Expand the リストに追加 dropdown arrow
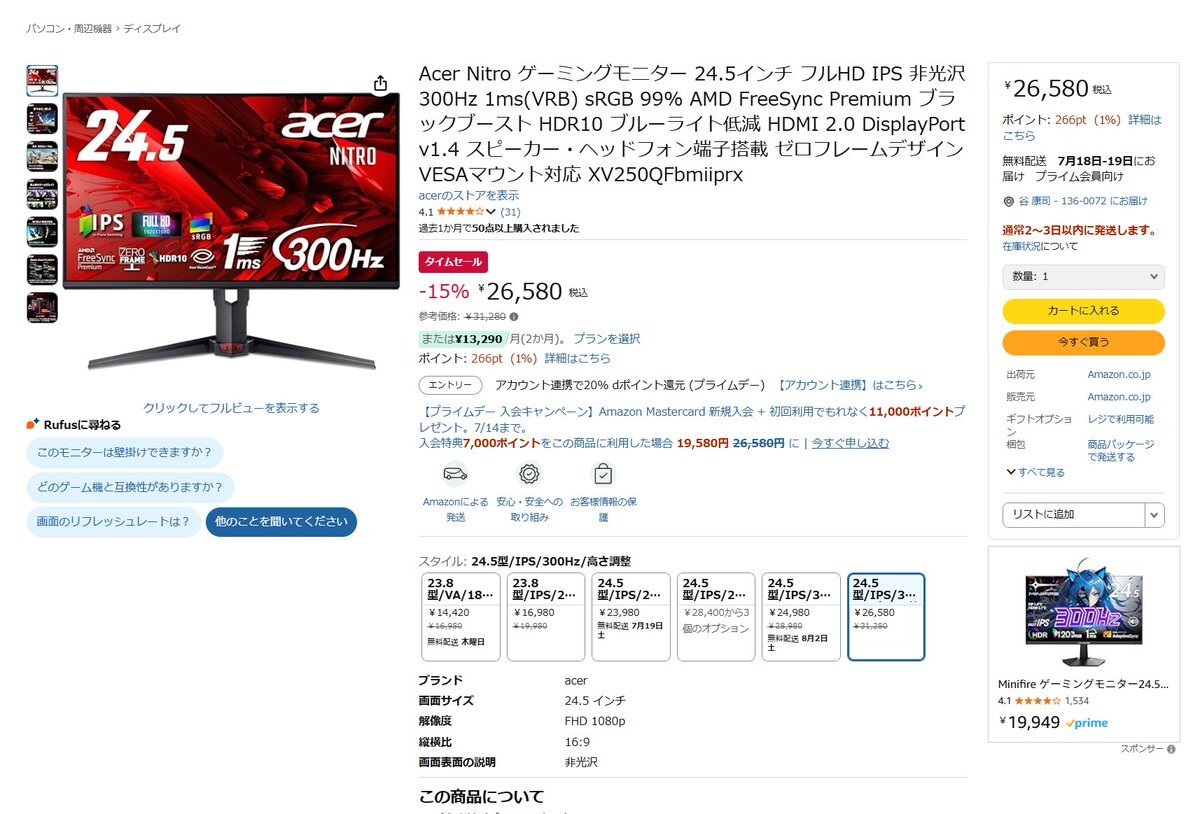This screenshot has width=1200, height=814. pos(1155,514)
